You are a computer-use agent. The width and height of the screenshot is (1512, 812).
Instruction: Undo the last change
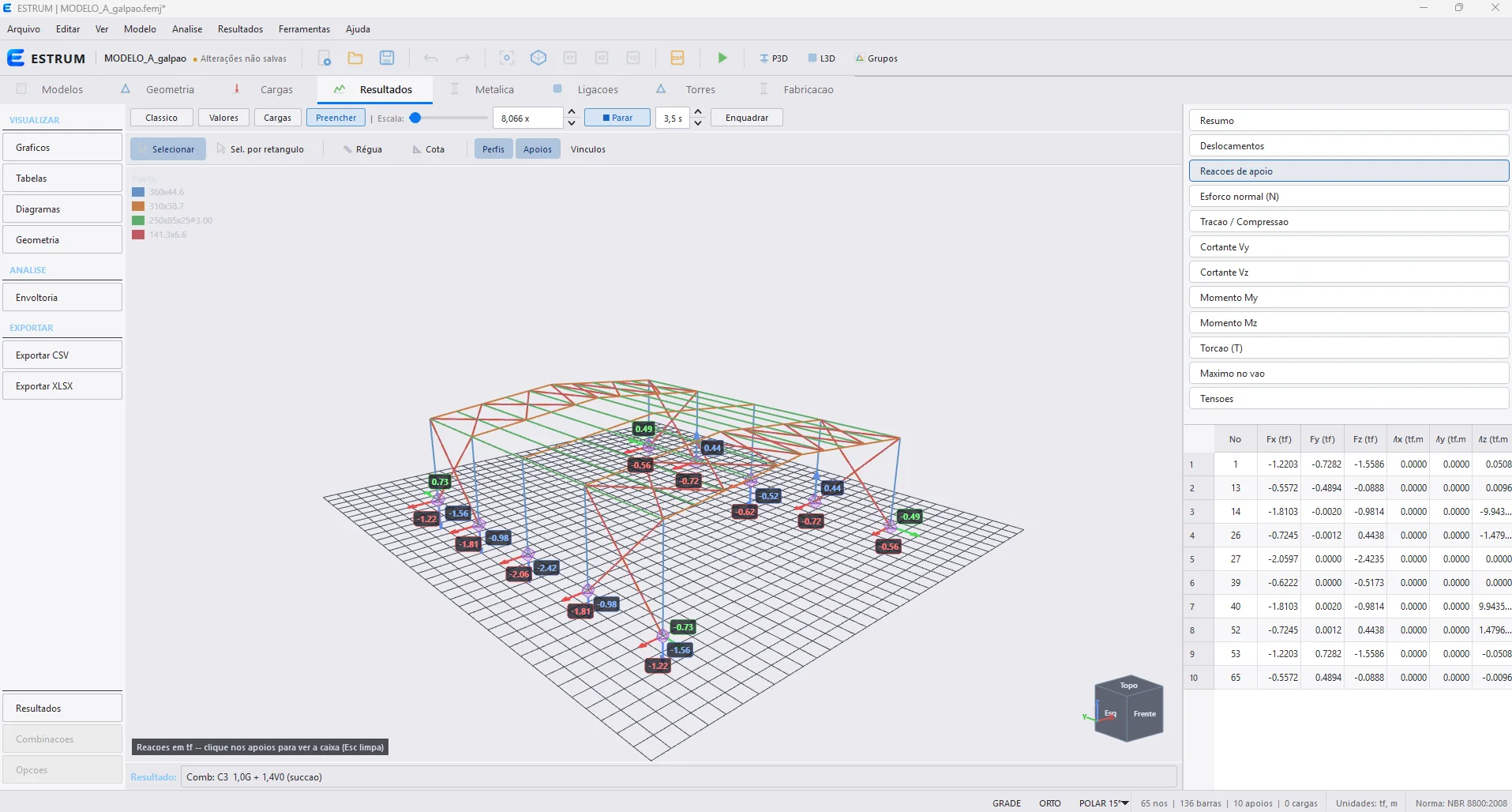coord(430,58)
